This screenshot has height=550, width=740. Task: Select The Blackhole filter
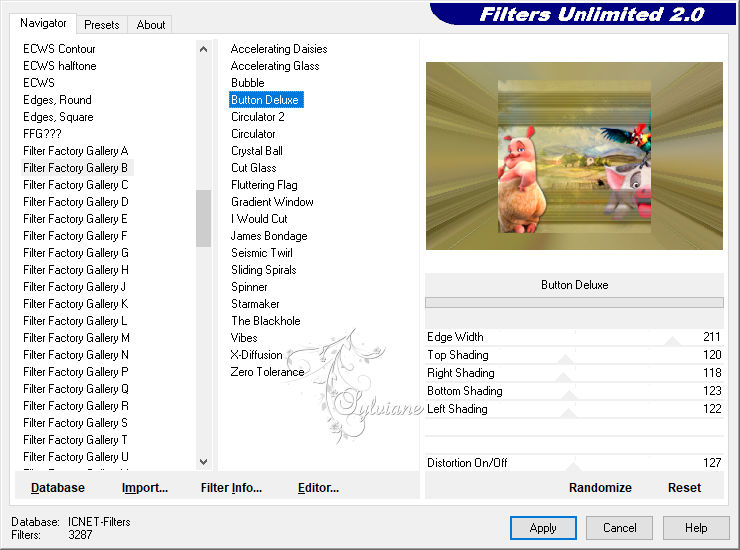[x=265, y=321]
